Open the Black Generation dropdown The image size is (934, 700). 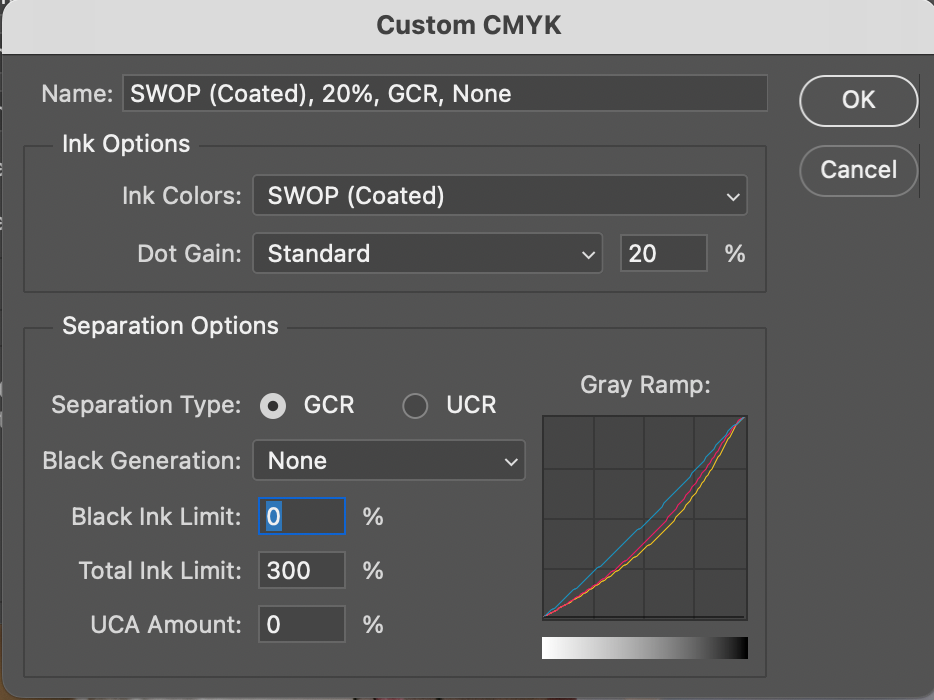389,461
